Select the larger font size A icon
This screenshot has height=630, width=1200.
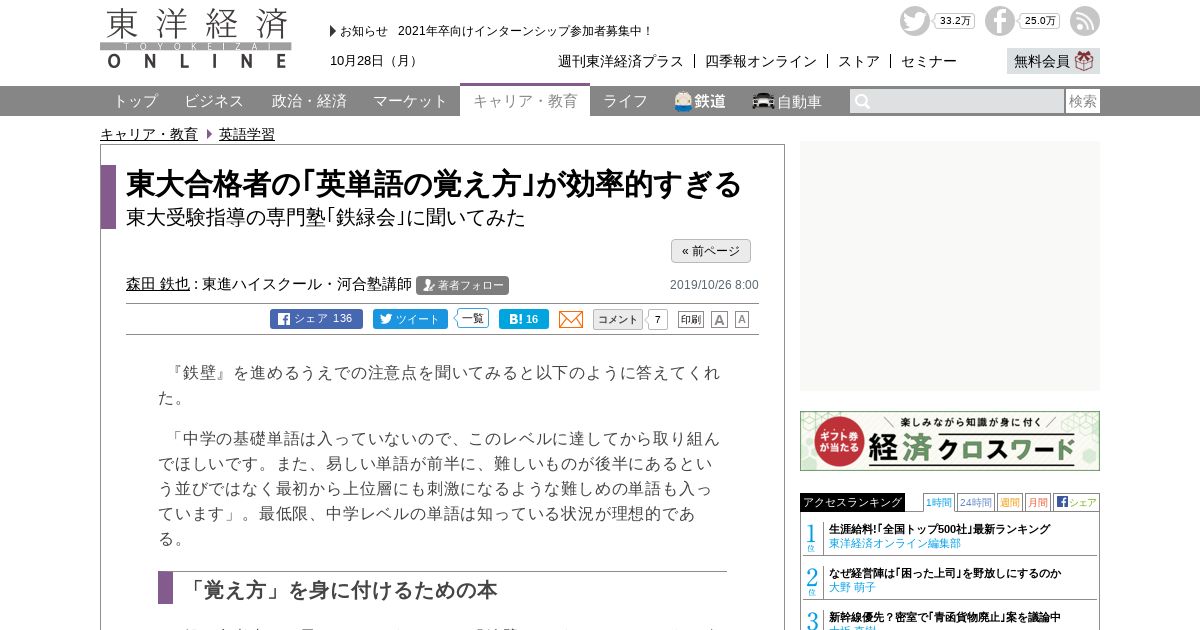click(719, 319)
